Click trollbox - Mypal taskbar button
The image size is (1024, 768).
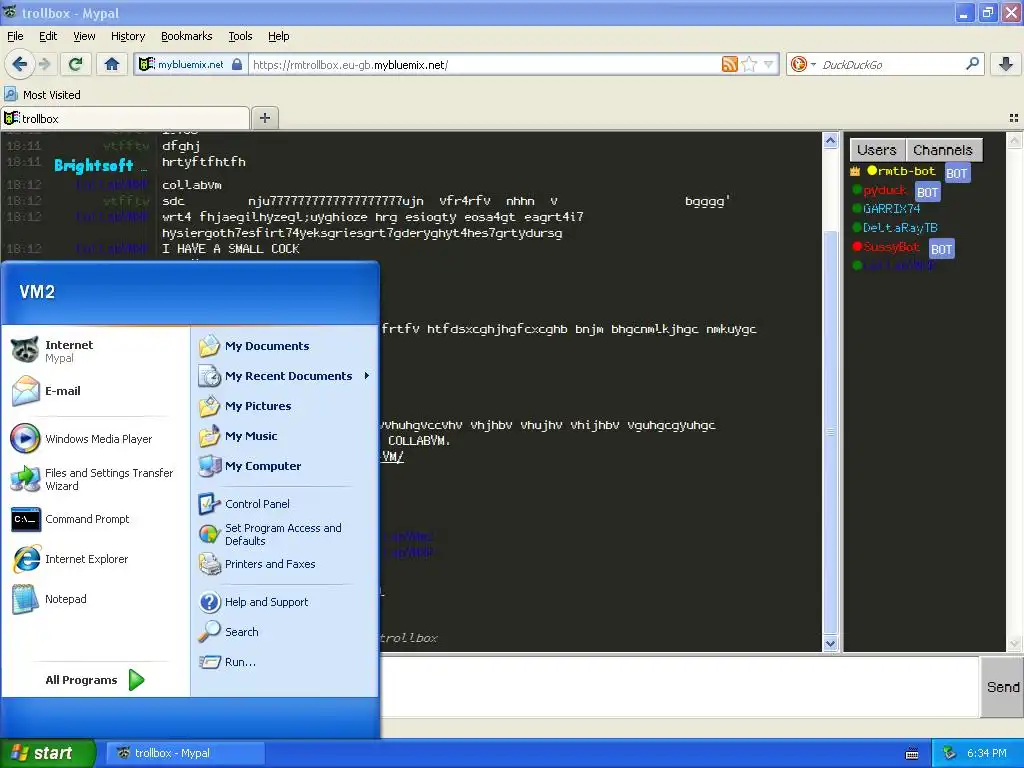point(185,753)
